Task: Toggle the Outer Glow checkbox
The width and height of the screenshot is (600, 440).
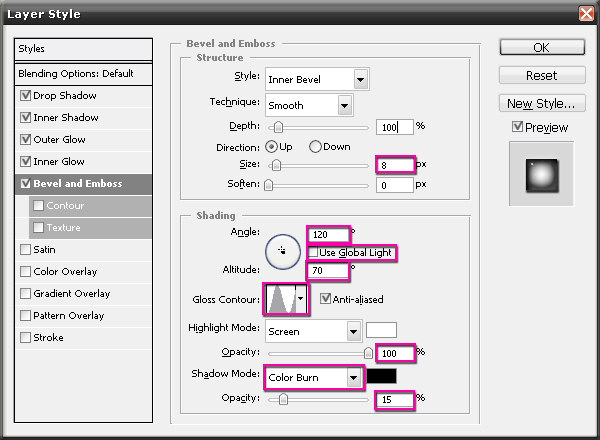Action: pos(26,139)
